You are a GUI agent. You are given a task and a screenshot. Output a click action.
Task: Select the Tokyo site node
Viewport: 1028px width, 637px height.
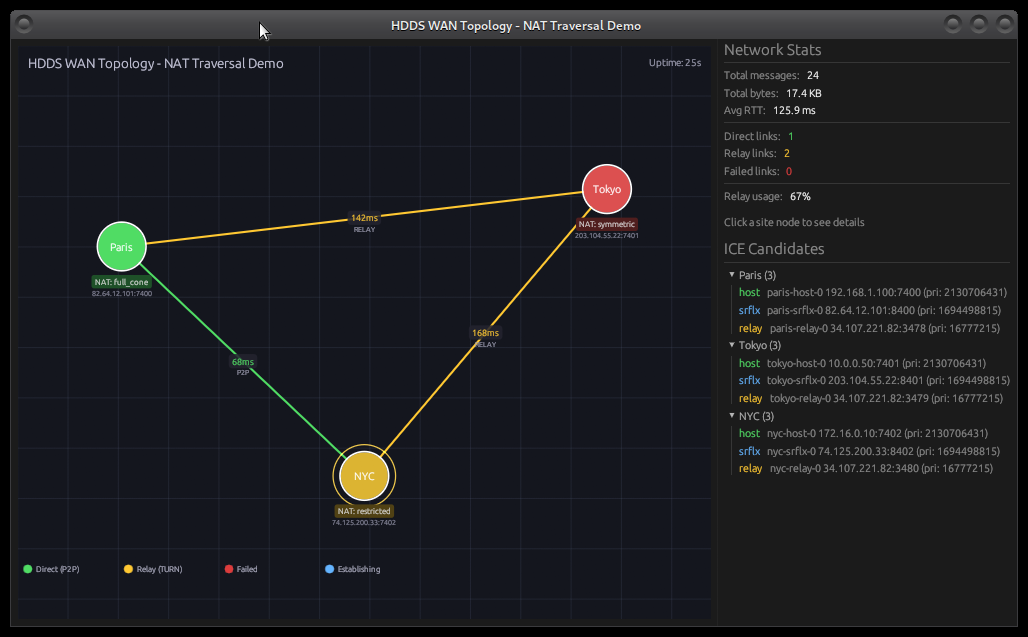pyautogui.click(x=606, y=189)
